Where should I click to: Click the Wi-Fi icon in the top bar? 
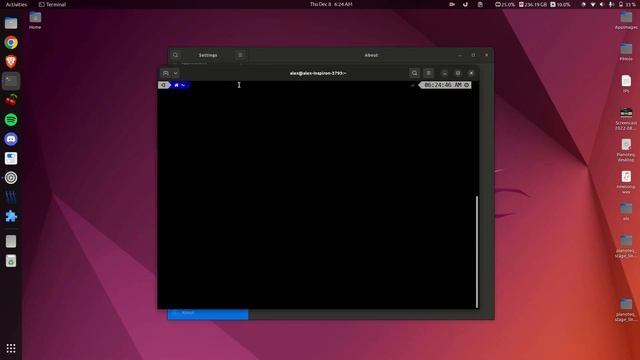[593, 4]
